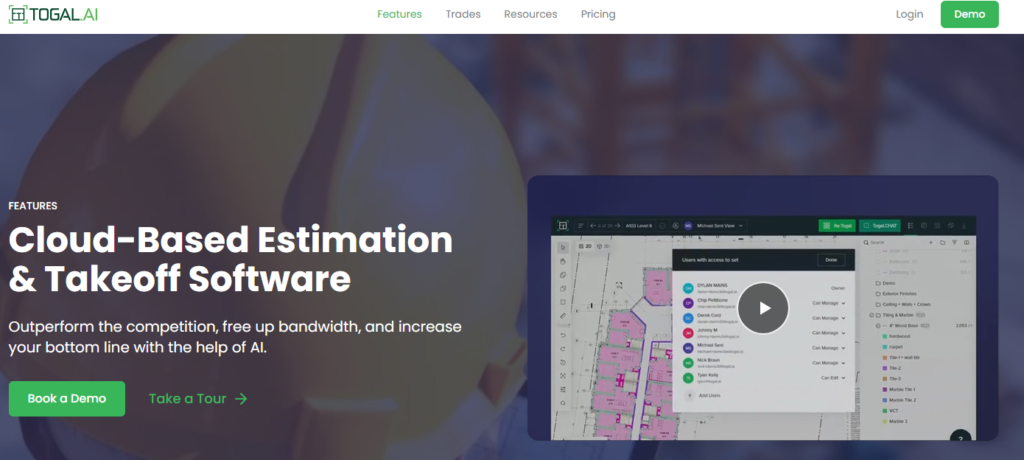Click the filter icon above the takeoff list
The width and height of the screenshot is (1024, 460).
click(x=954, y=243)
